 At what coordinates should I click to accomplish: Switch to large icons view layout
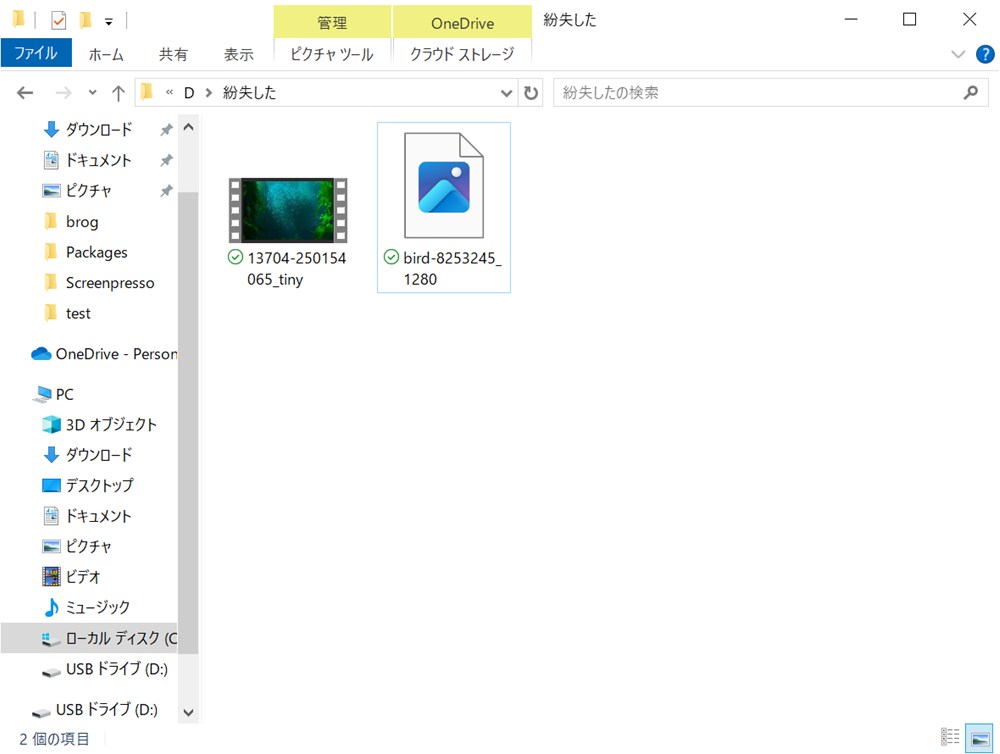(x=978, y=738)
